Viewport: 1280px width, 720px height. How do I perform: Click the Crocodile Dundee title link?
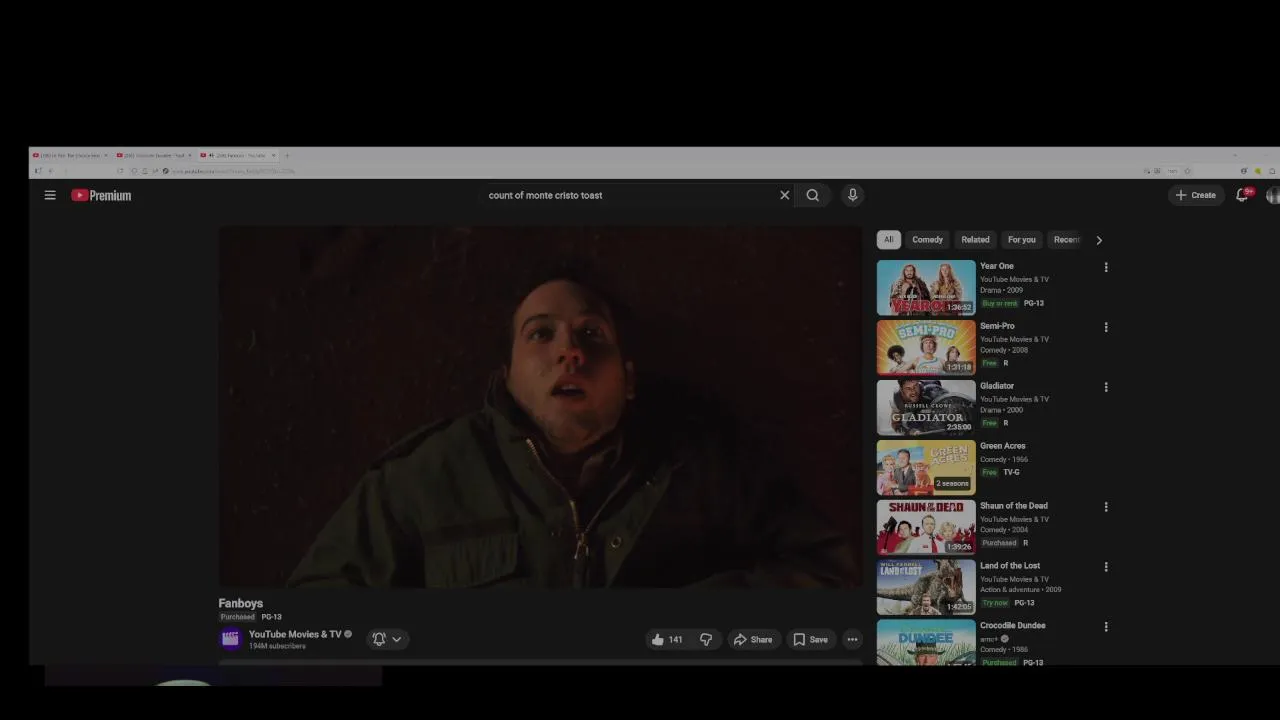tap(1012, 626)
